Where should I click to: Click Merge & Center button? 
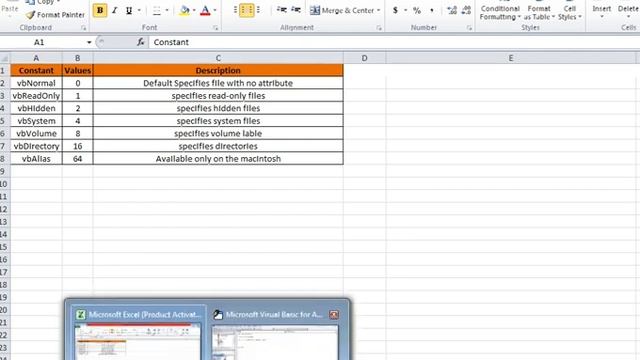[x=342, y=10]
